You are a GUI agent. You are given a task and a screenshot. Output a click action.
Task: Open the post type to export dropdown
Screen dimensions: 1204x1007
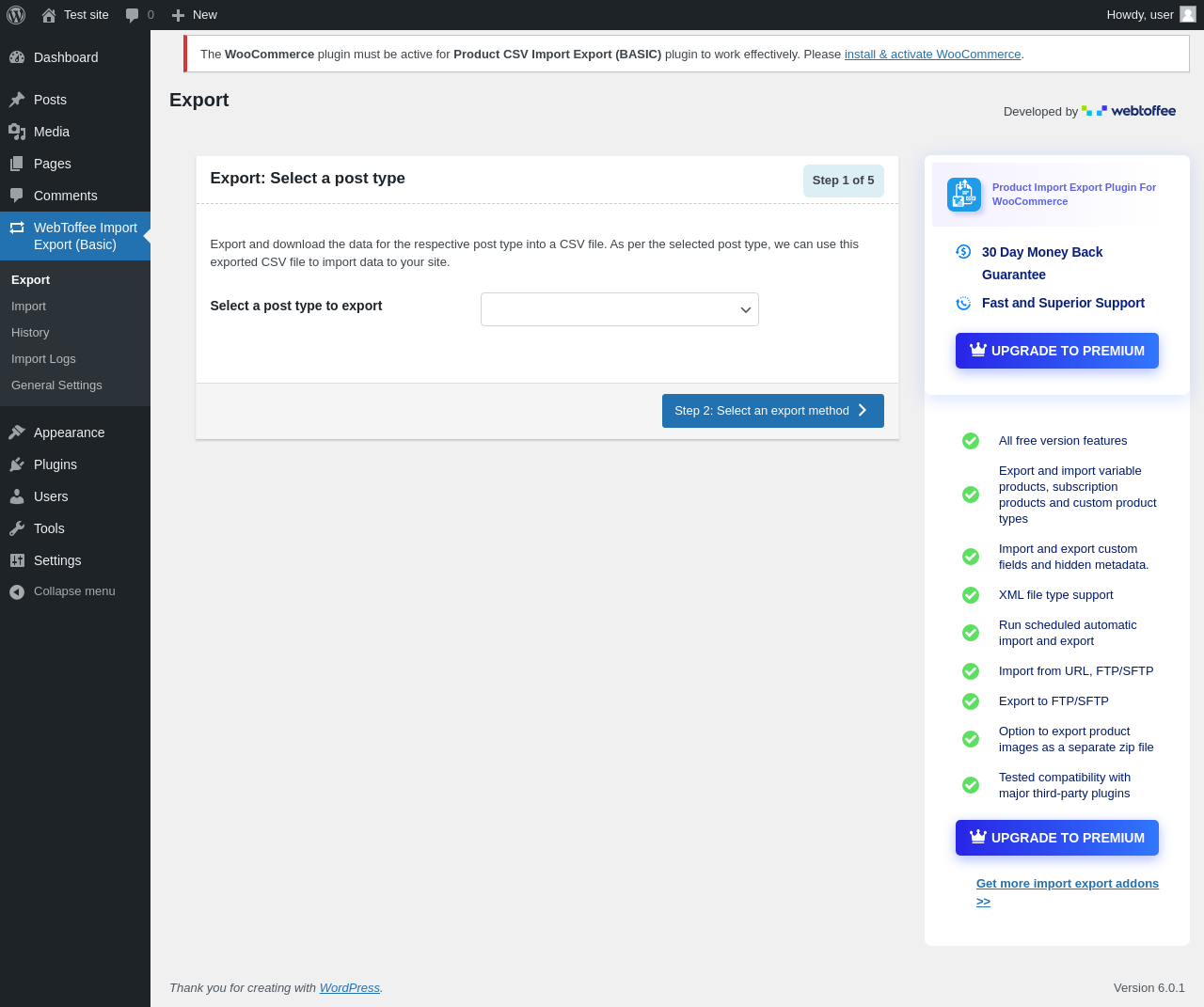pyautogui.click(x=620, y=309)
